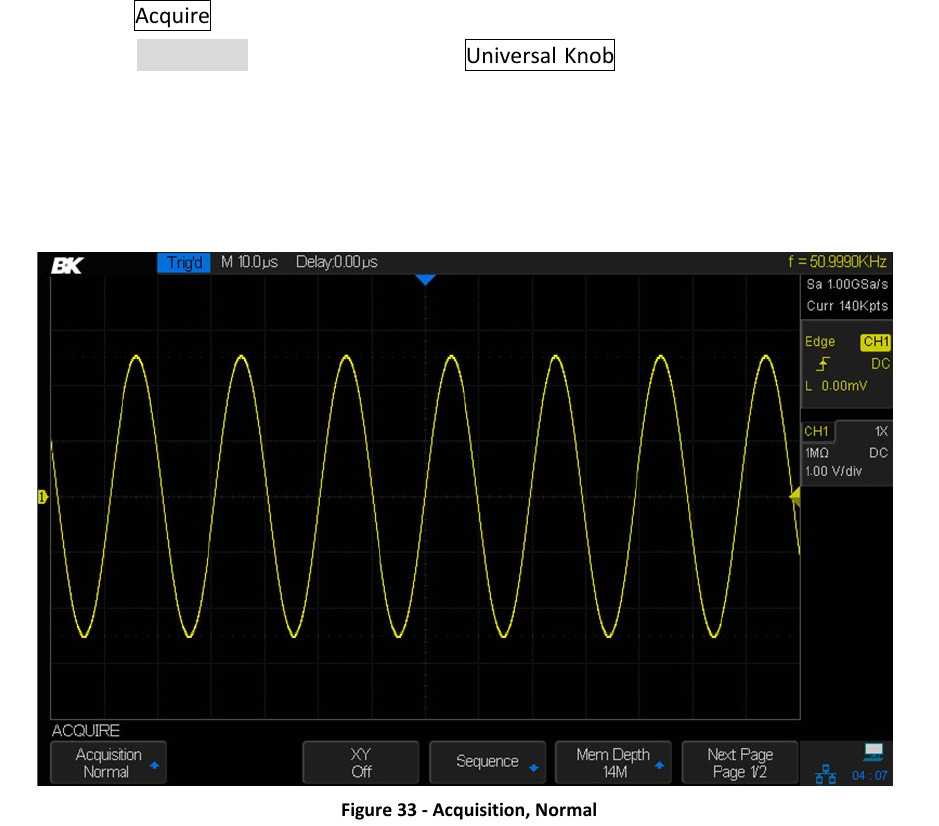939x826 pixels.
Task: Go to Next Page of ACQUIRE menu
Action: coord(740,762)
